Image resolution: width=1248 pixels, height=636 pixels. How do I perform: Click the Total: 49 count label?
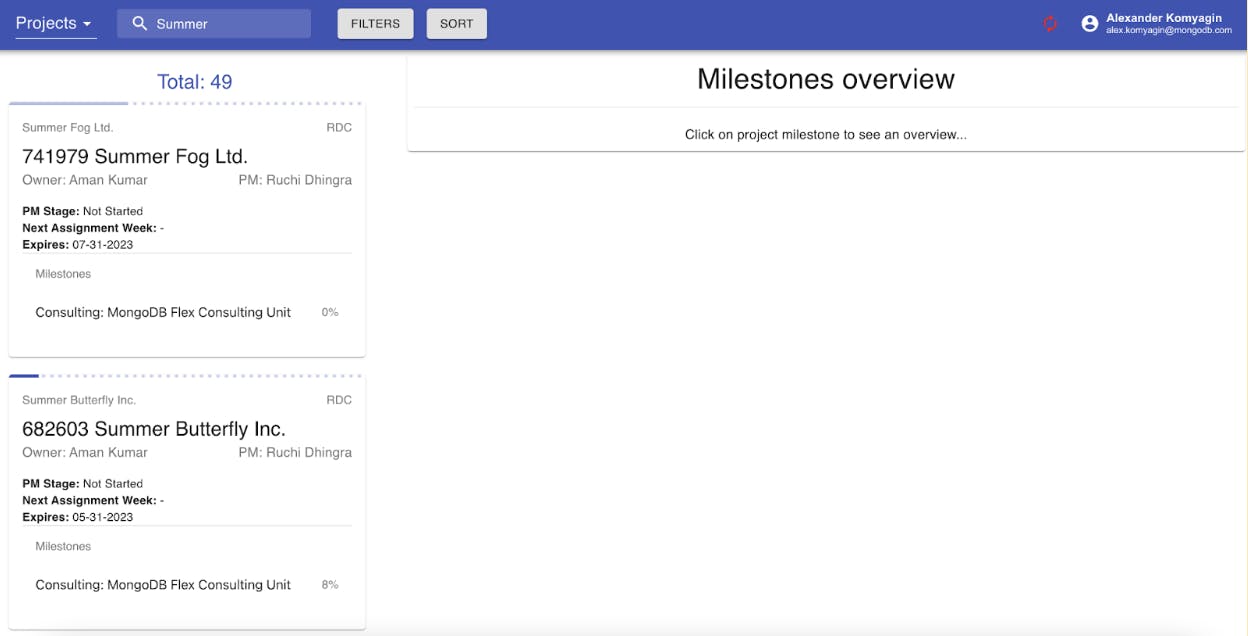click(194, 82)
